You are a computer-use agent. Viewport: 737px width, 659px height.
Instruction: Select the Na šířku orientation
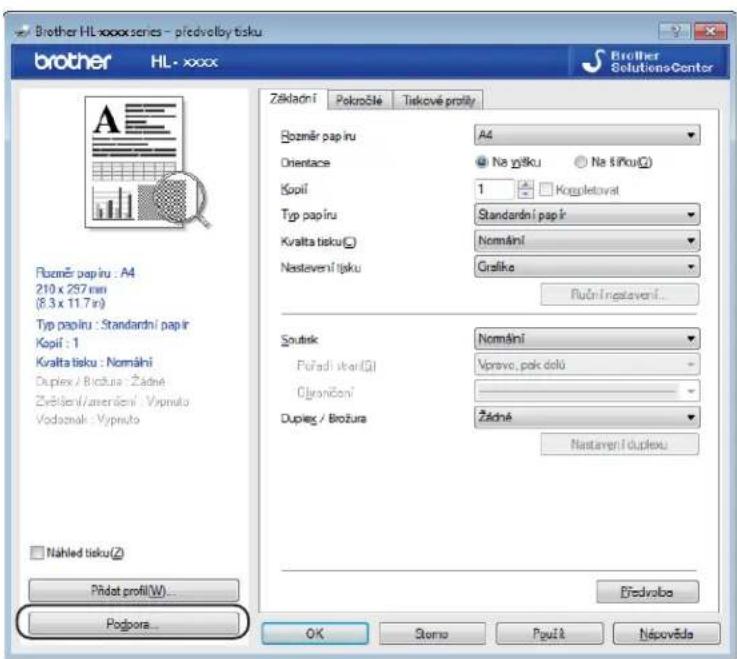click(x=613, y=162)
